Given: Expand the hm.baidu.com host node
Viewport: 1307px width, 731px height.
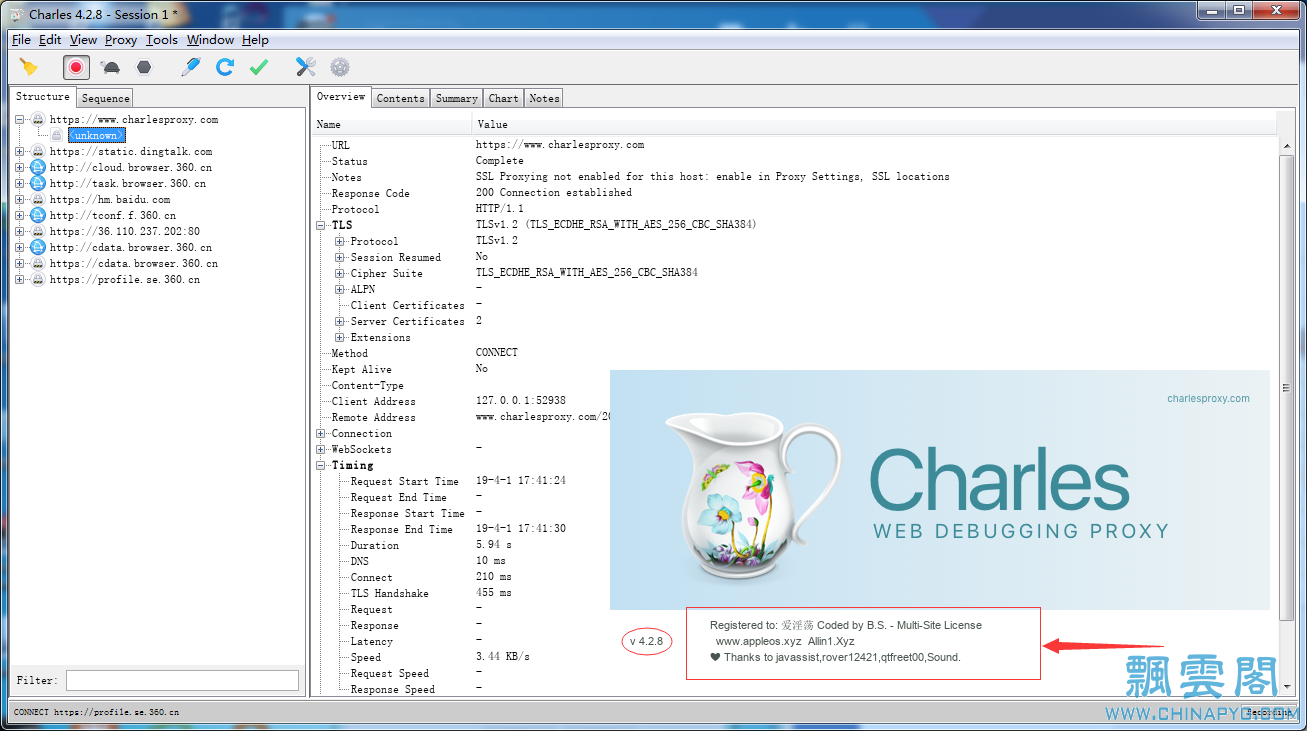Looking at the screenshot, I should 20,200.
